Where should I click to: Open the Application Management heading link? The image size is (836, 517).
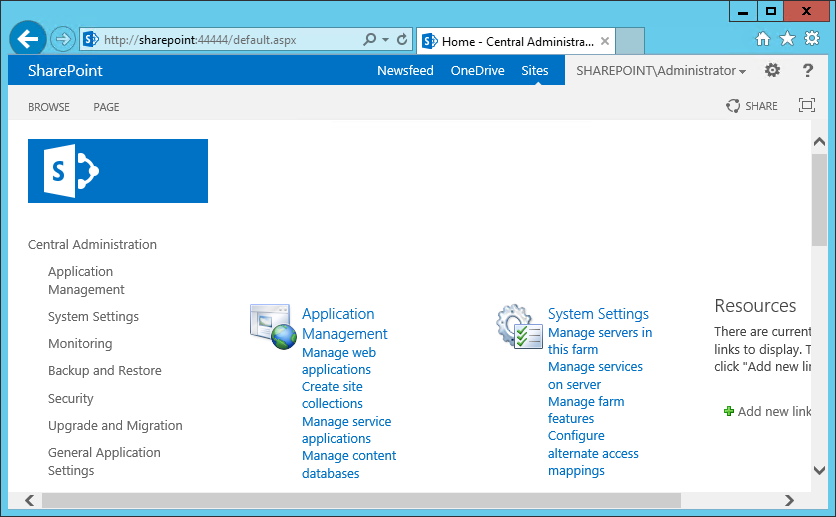[345, 324]
